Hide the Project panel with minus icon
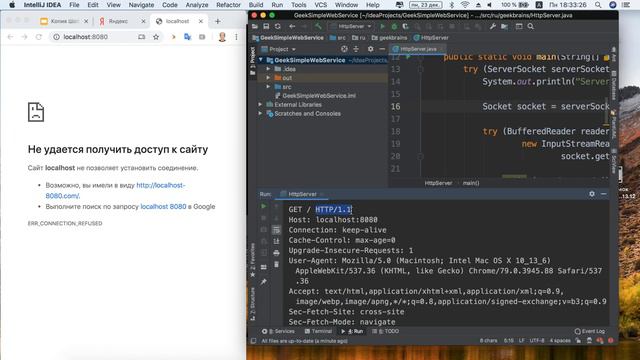Viewport: 640px width, 360px height. pyautogui.click(x=382, y=49)
